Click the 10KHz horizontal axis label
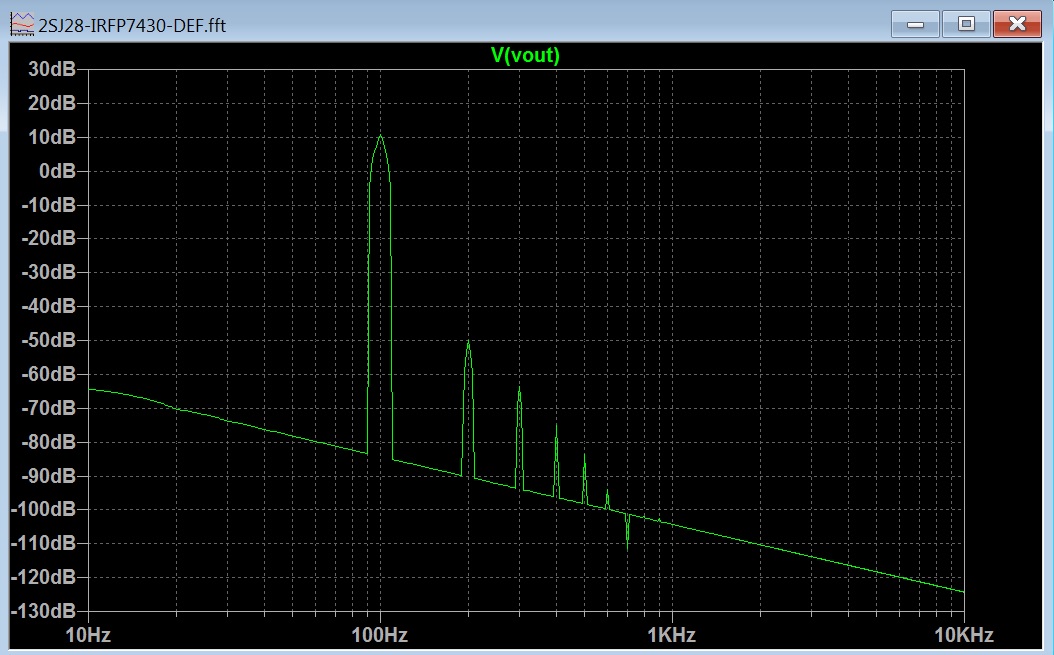The image size is (1054, 655). [x=963, y=635]
